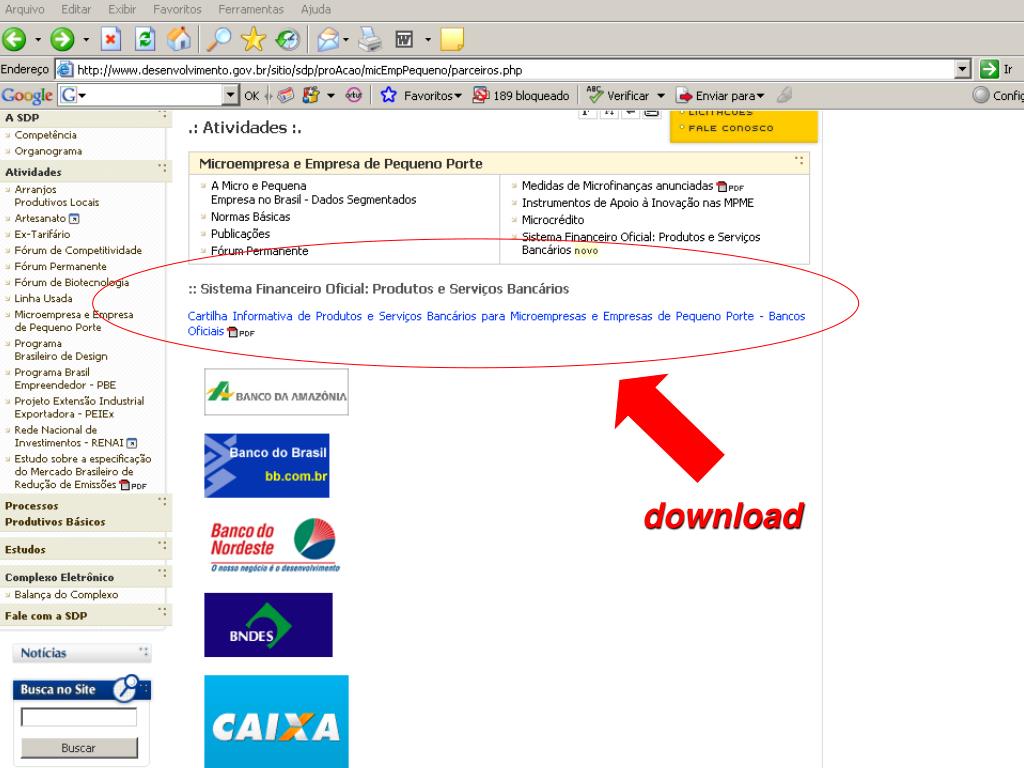
Task: Go back using the green Back arrow
Action: [14, 39]
